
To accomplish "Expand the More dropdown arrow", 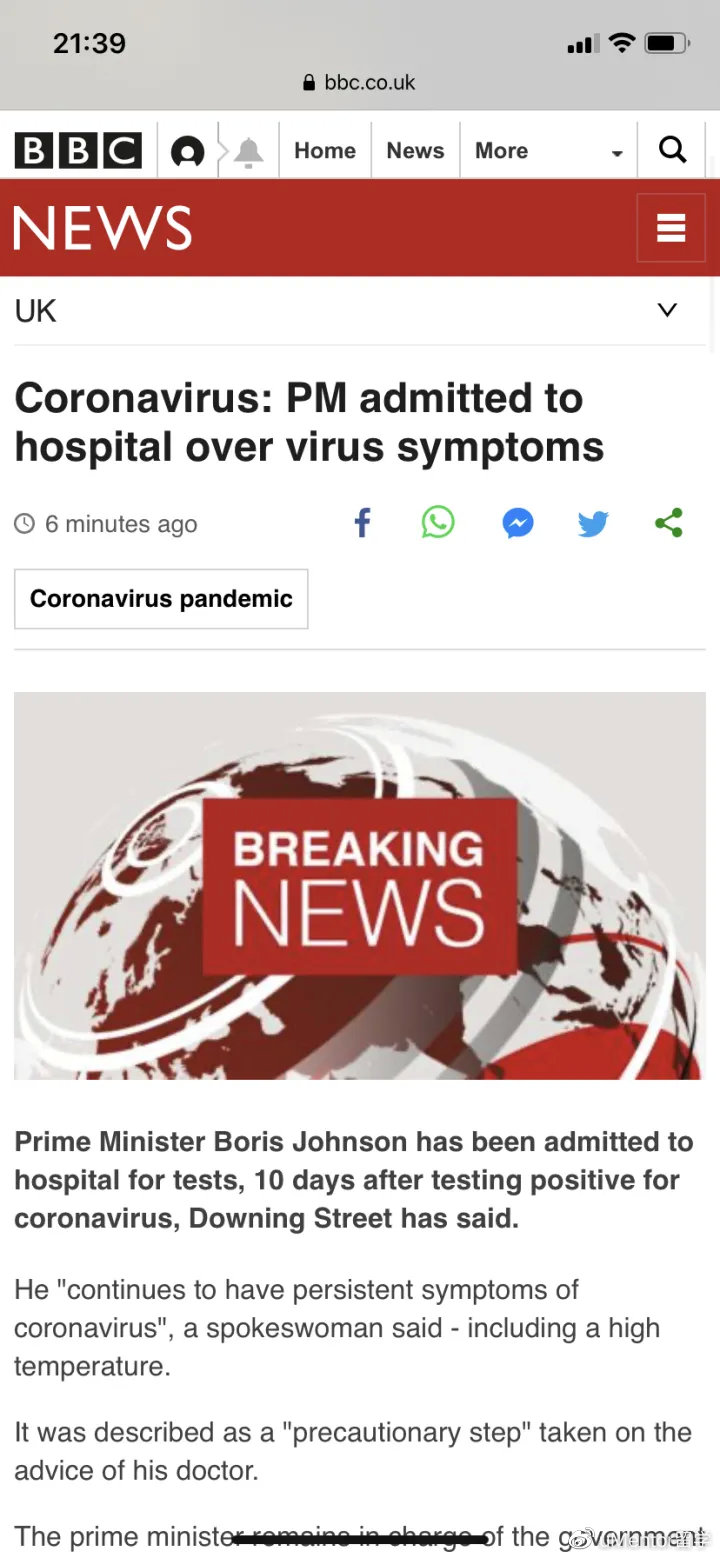I will tap(617, 153).
